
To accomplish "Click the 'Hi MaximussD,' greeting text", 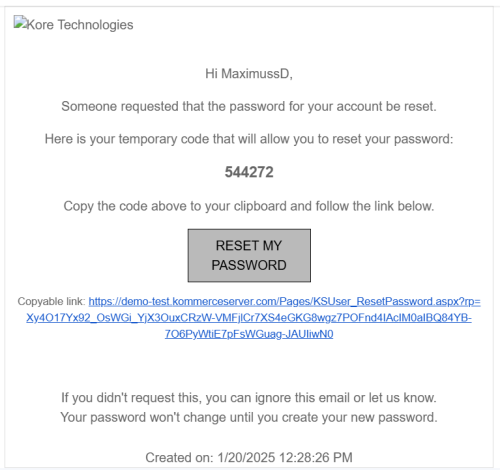I will coord(249,74).
